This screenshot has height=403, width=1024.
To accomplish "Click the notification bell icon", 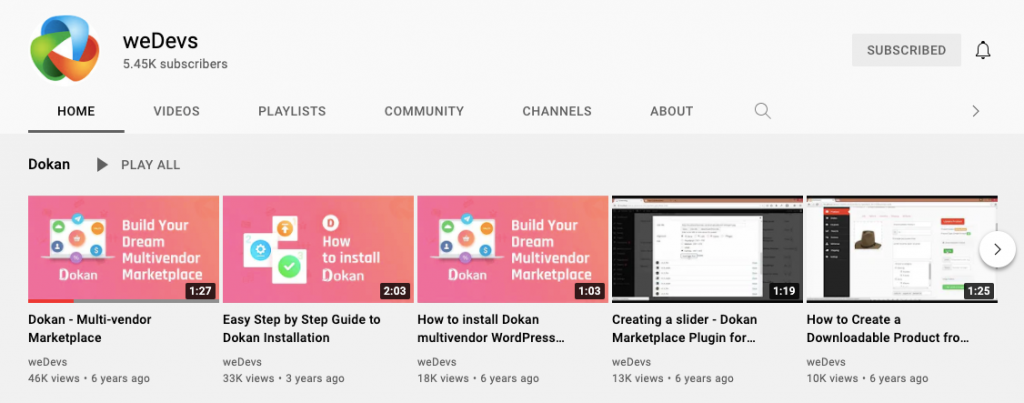I will [983, 50].
